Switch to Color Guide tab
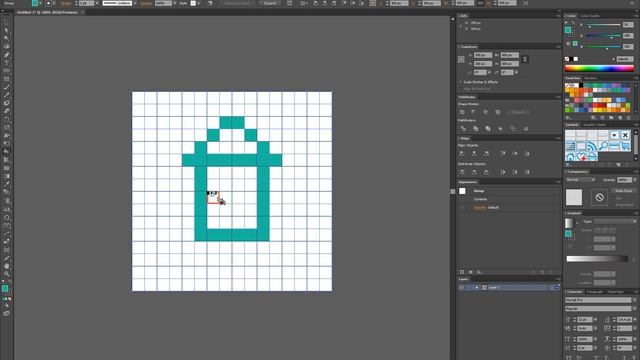640x360 pixels. click(590, 16)
